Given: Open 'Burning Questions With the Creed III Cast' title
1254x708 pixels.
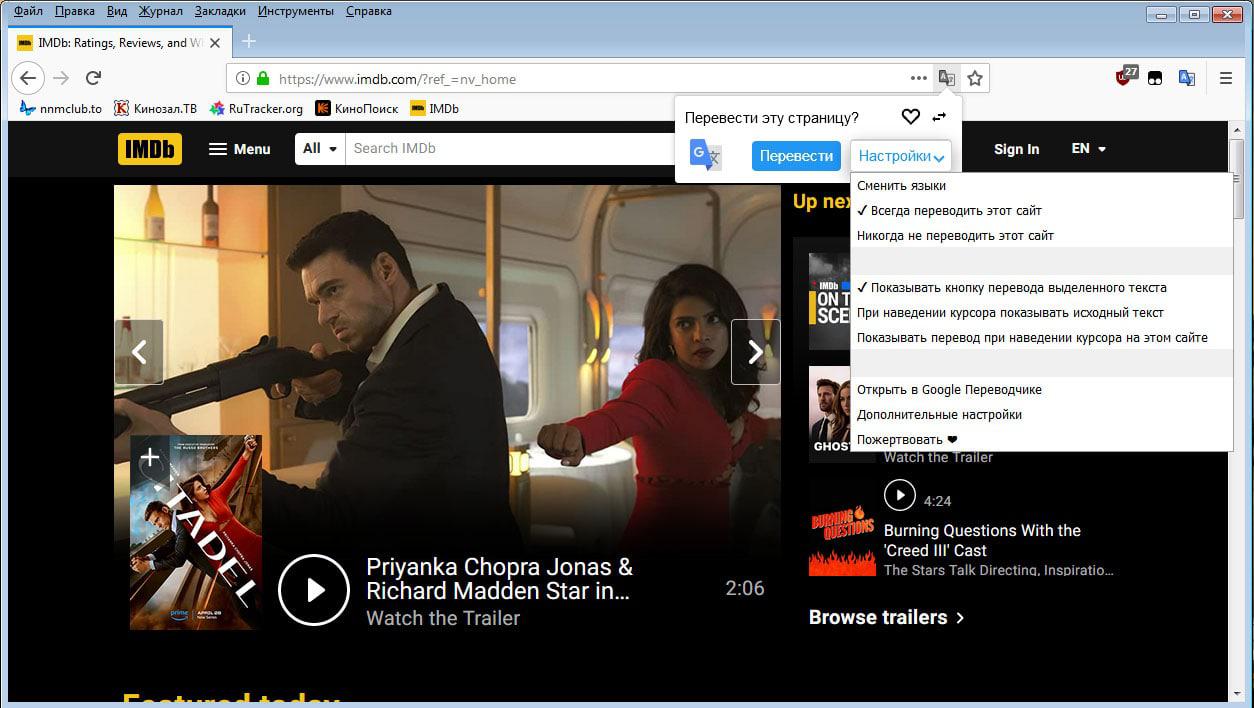Looking at the screenshot, I should (x=982, y=540).
